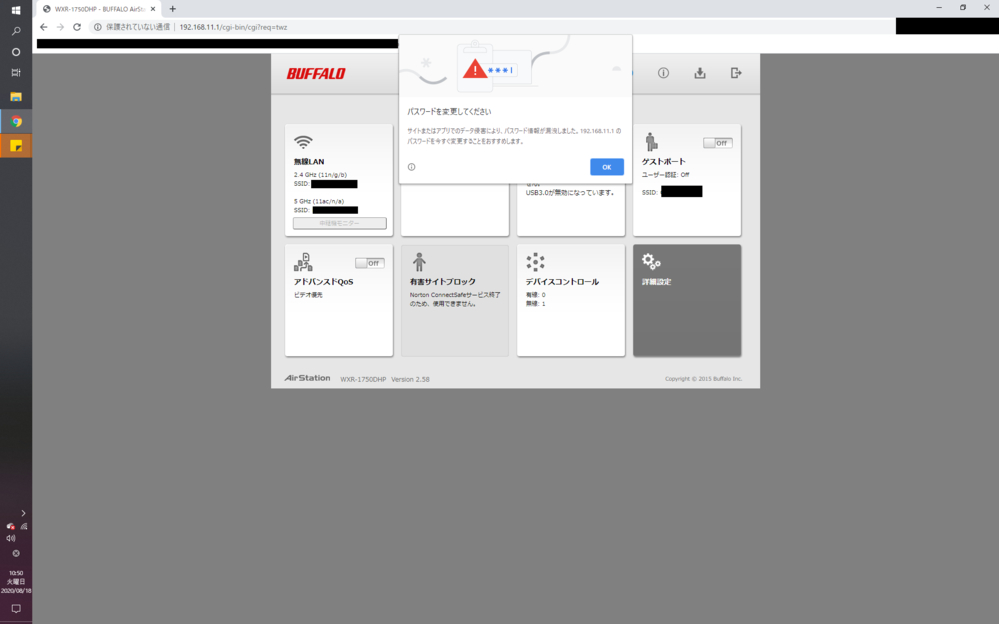999x624 pixels.
Task: Click the パスワードを変更してください dialog title
Action: tap(449, 112)
